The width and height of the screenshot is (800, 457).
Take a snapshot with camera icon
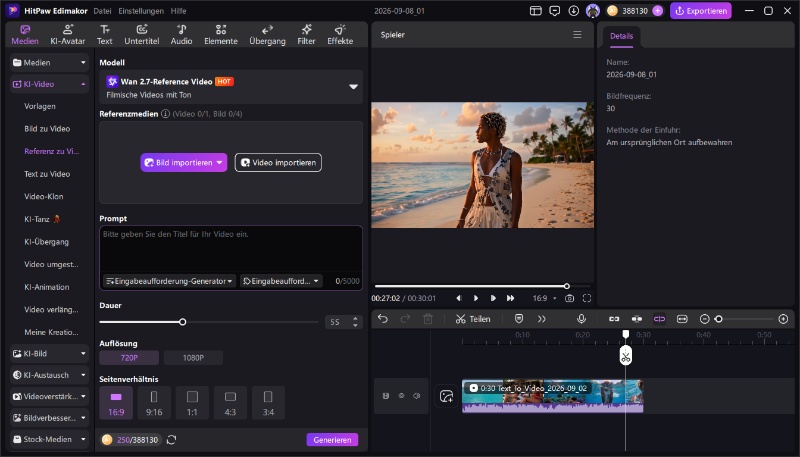click(569, 298)
